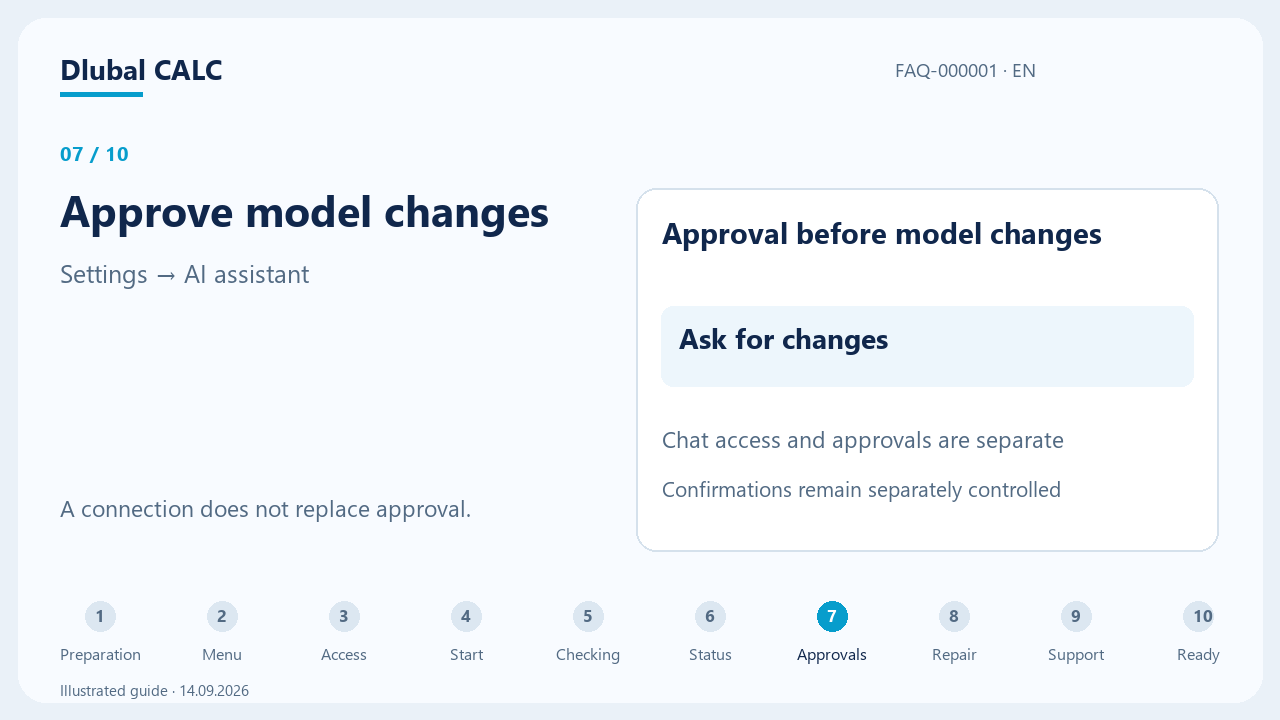Click the Repair step label
The height and width of the screenshot is (720, 1280).
pyautogui.click(x=954, y=655)
